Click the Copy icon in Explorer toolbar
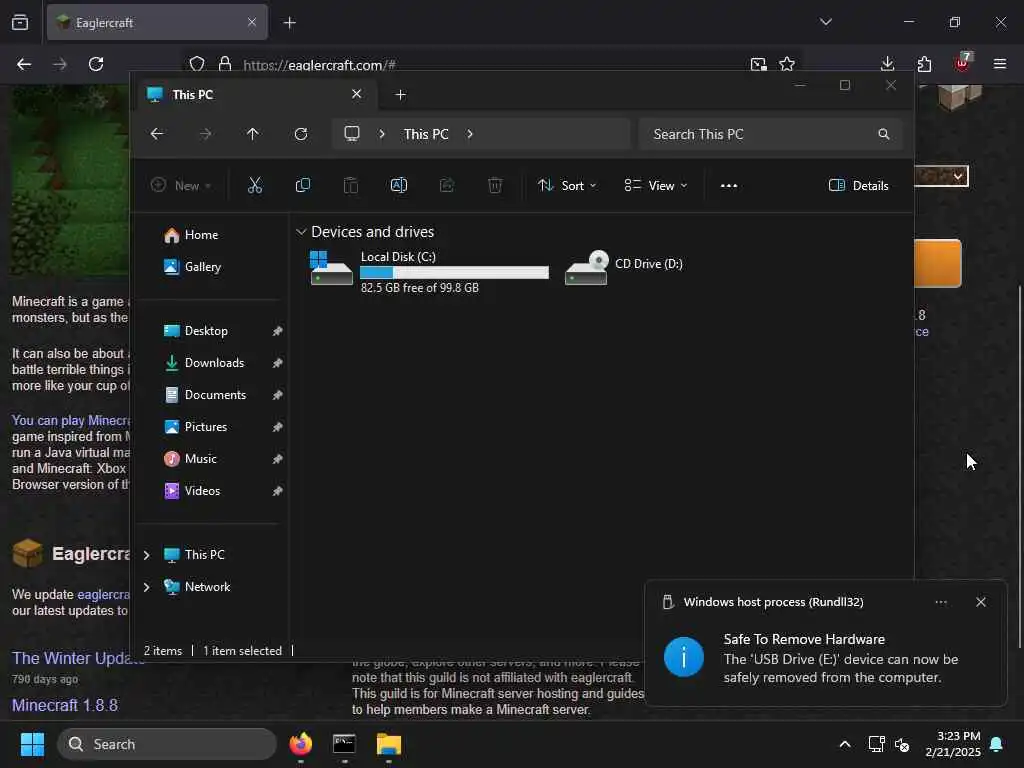The image size is (1024, 768). point(302,185)
